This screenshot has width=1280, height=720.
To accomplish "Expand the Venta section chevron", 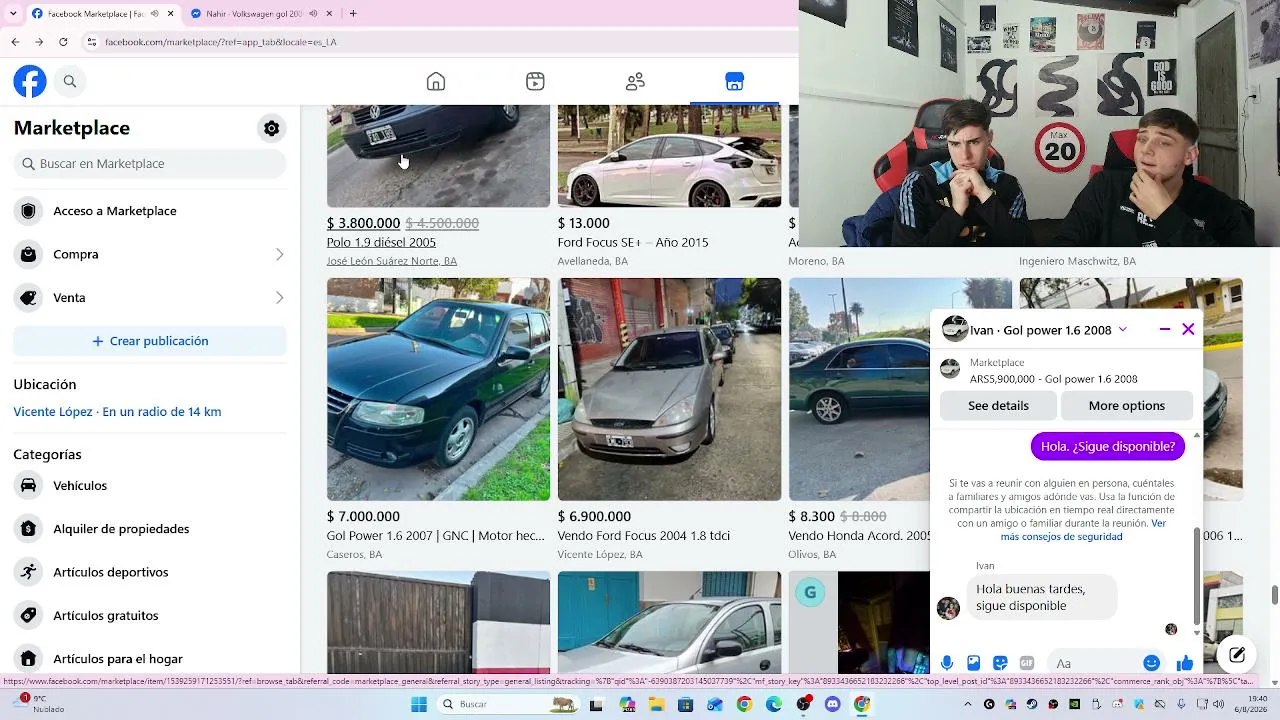I will pos(279,298).
